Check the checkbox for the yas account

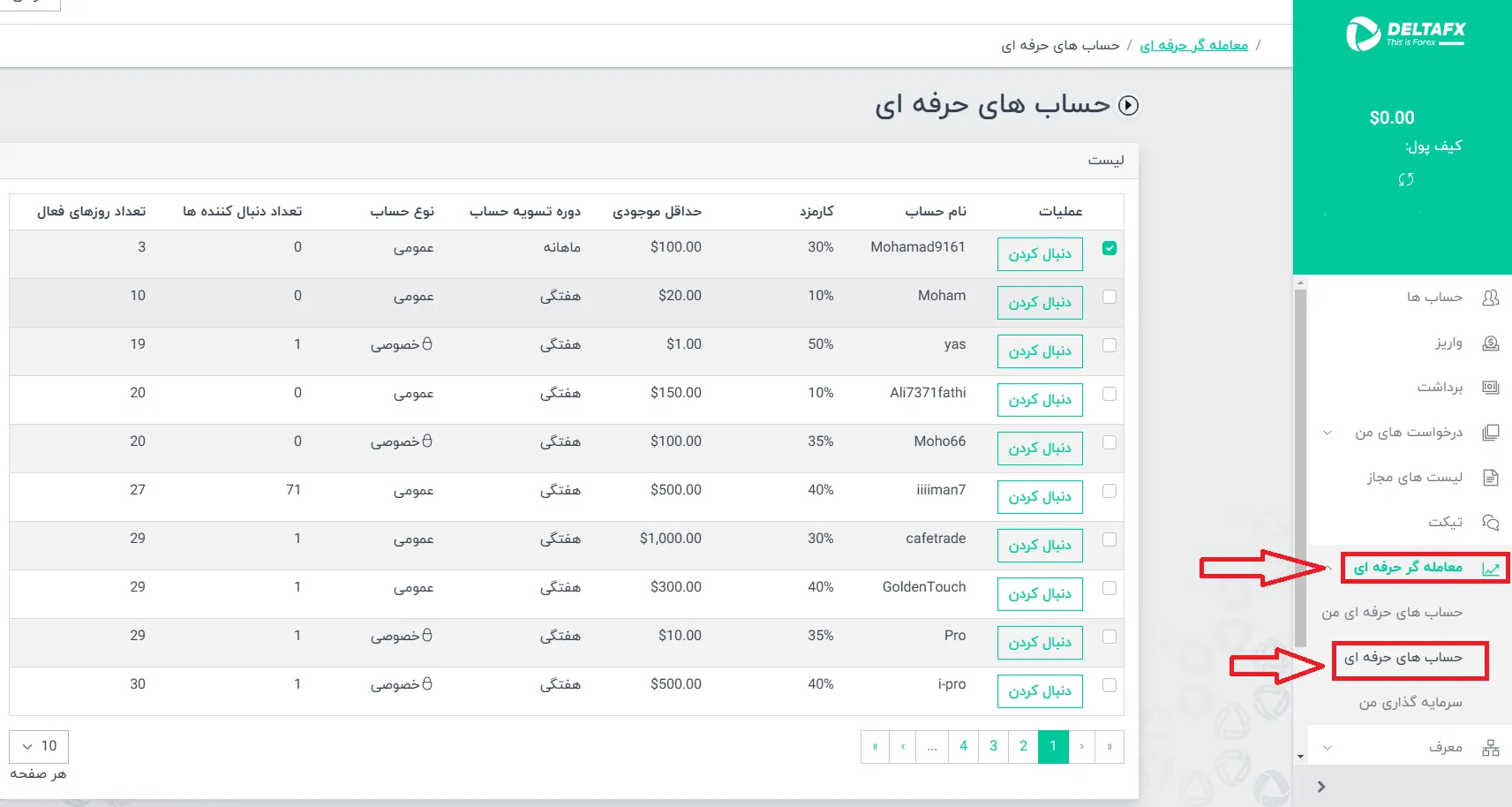point(1110,346)
